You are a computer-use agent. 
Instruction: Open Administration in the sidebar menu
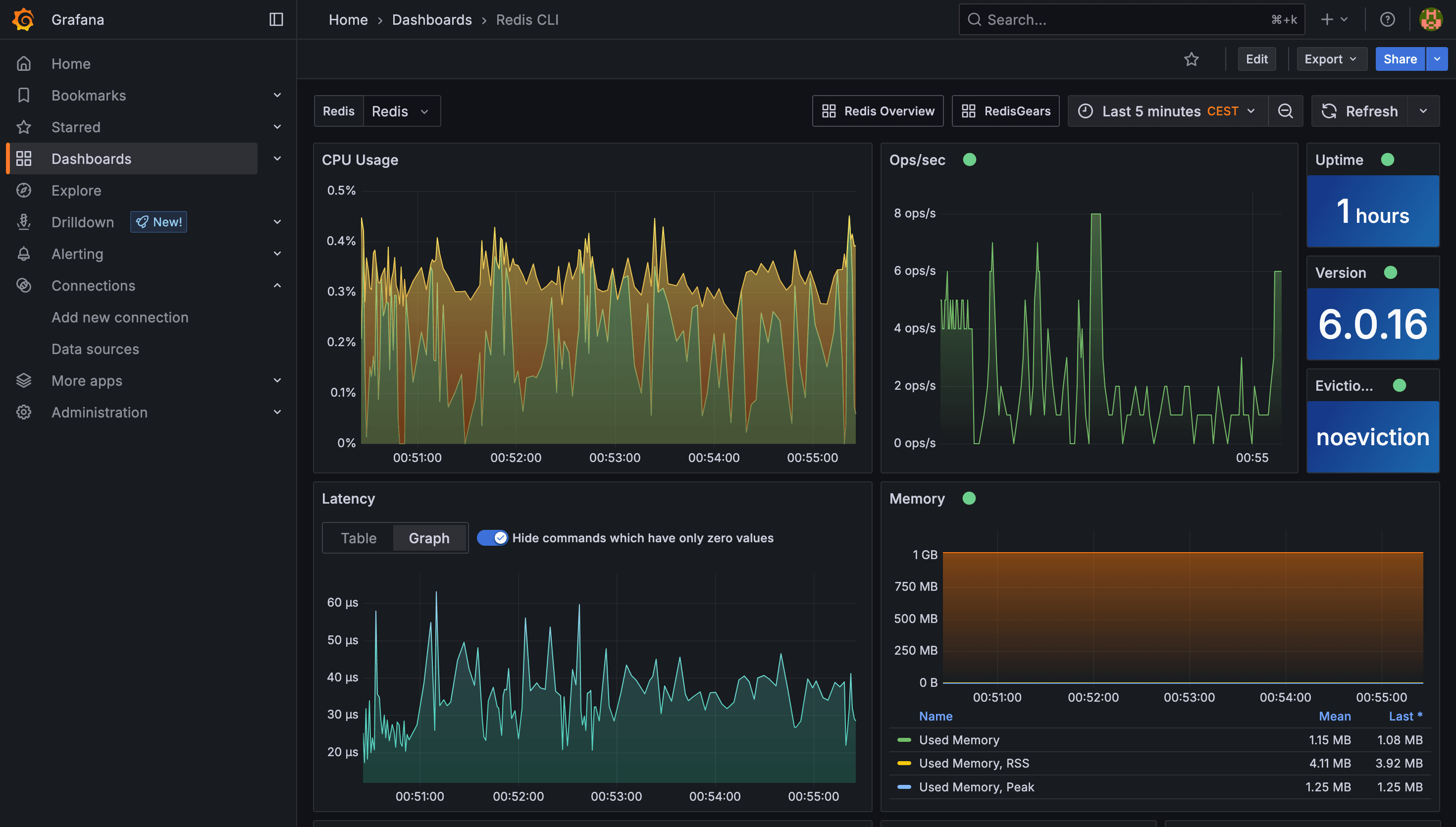click(x=100, y=413)
